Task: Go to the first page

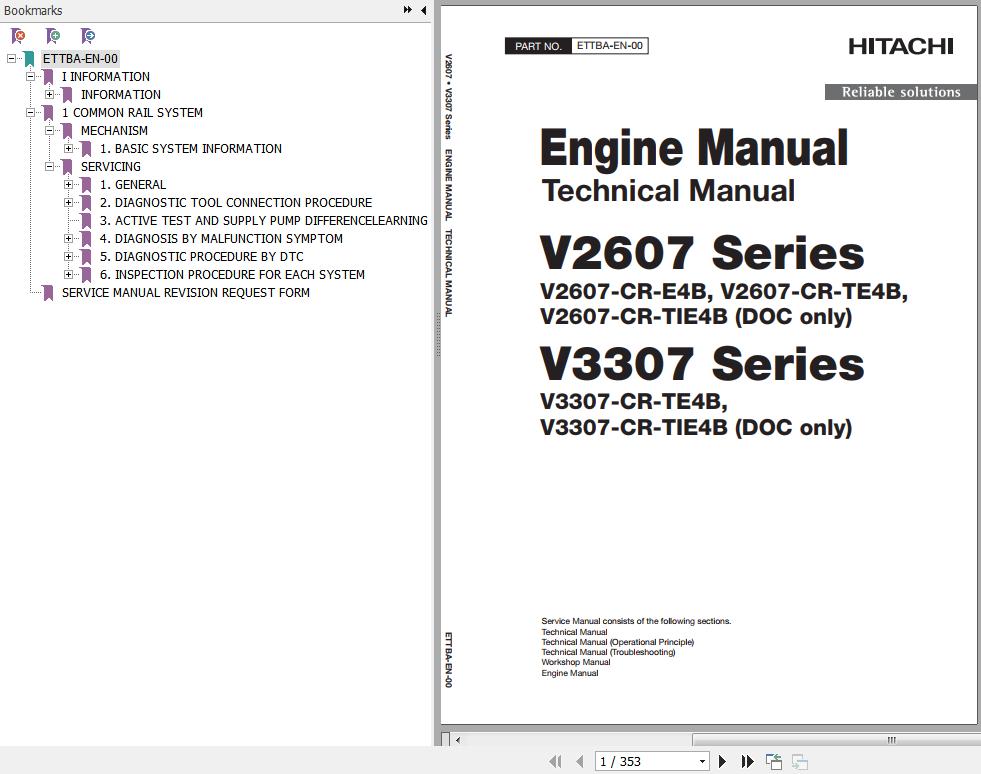Action: [x=555, y=761]
